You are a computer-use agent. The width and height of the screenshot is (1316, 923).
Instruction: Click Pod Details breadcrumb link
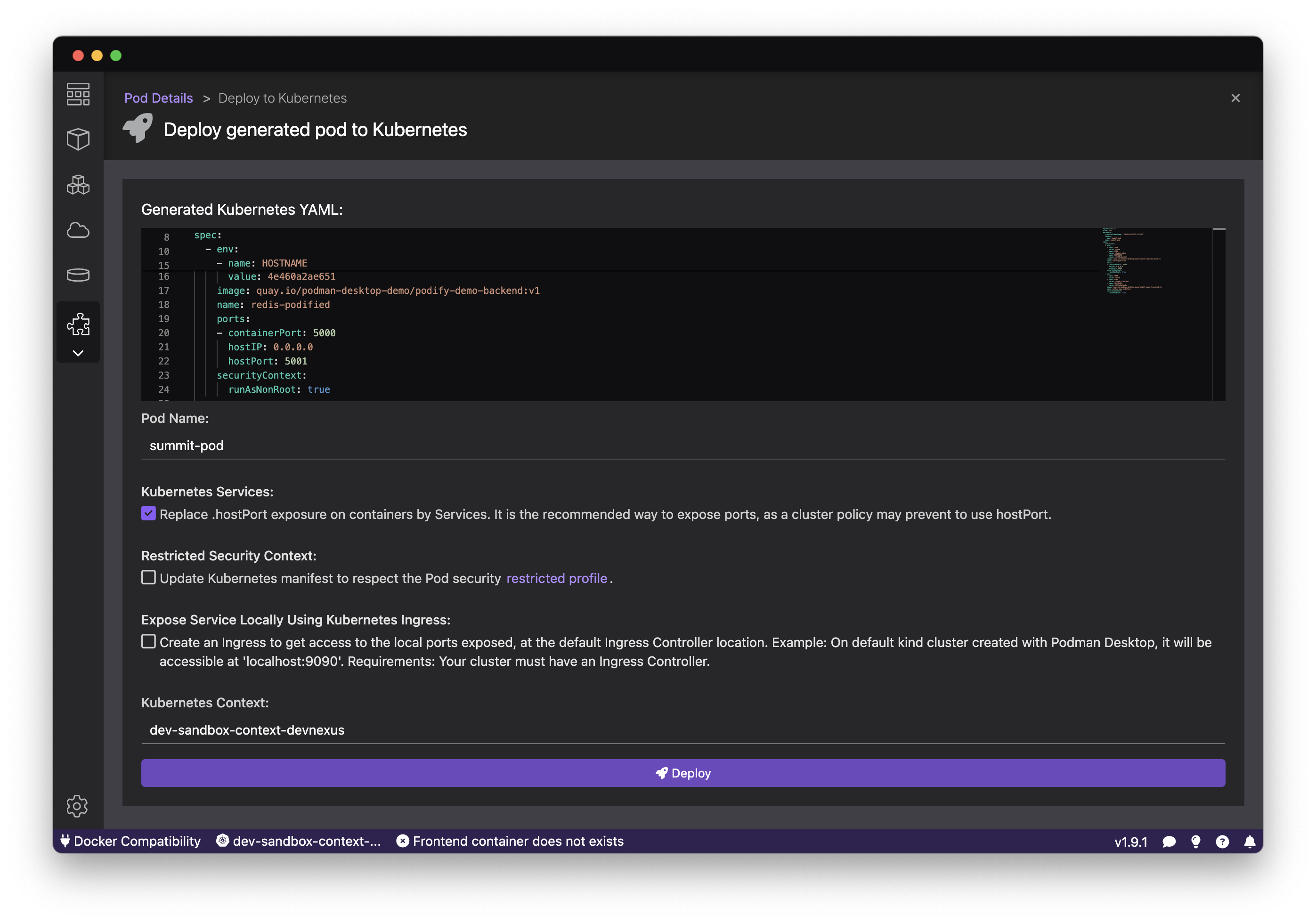[x=158, y=98]
